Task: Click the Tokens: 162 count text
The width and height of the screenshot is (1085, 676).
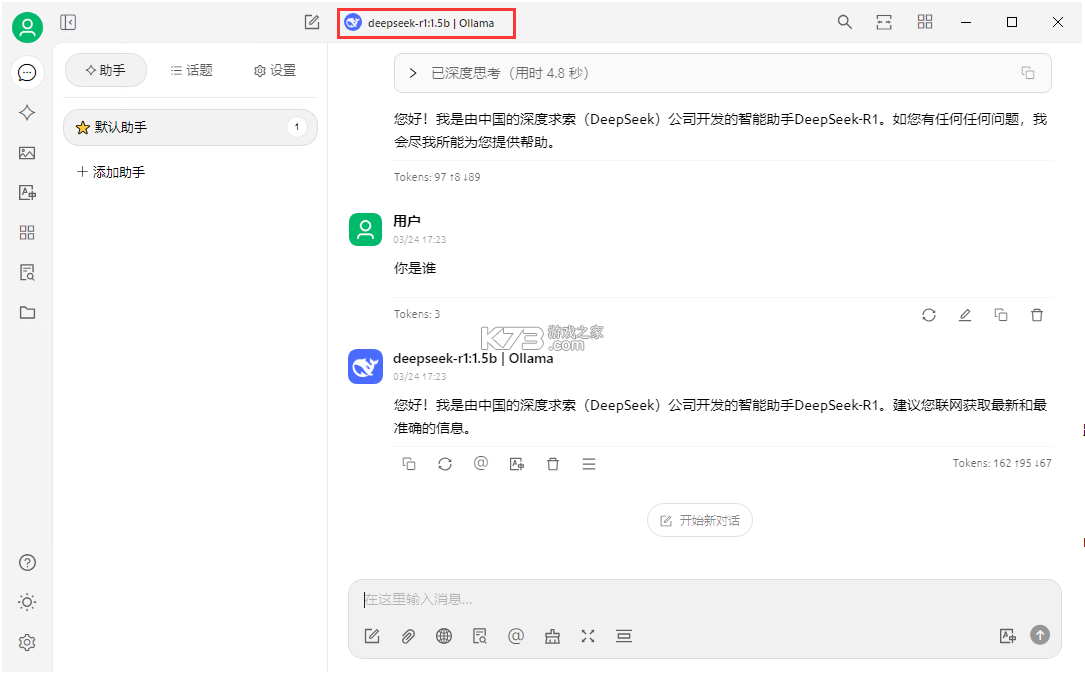Action: click(x=1002, y=463)
